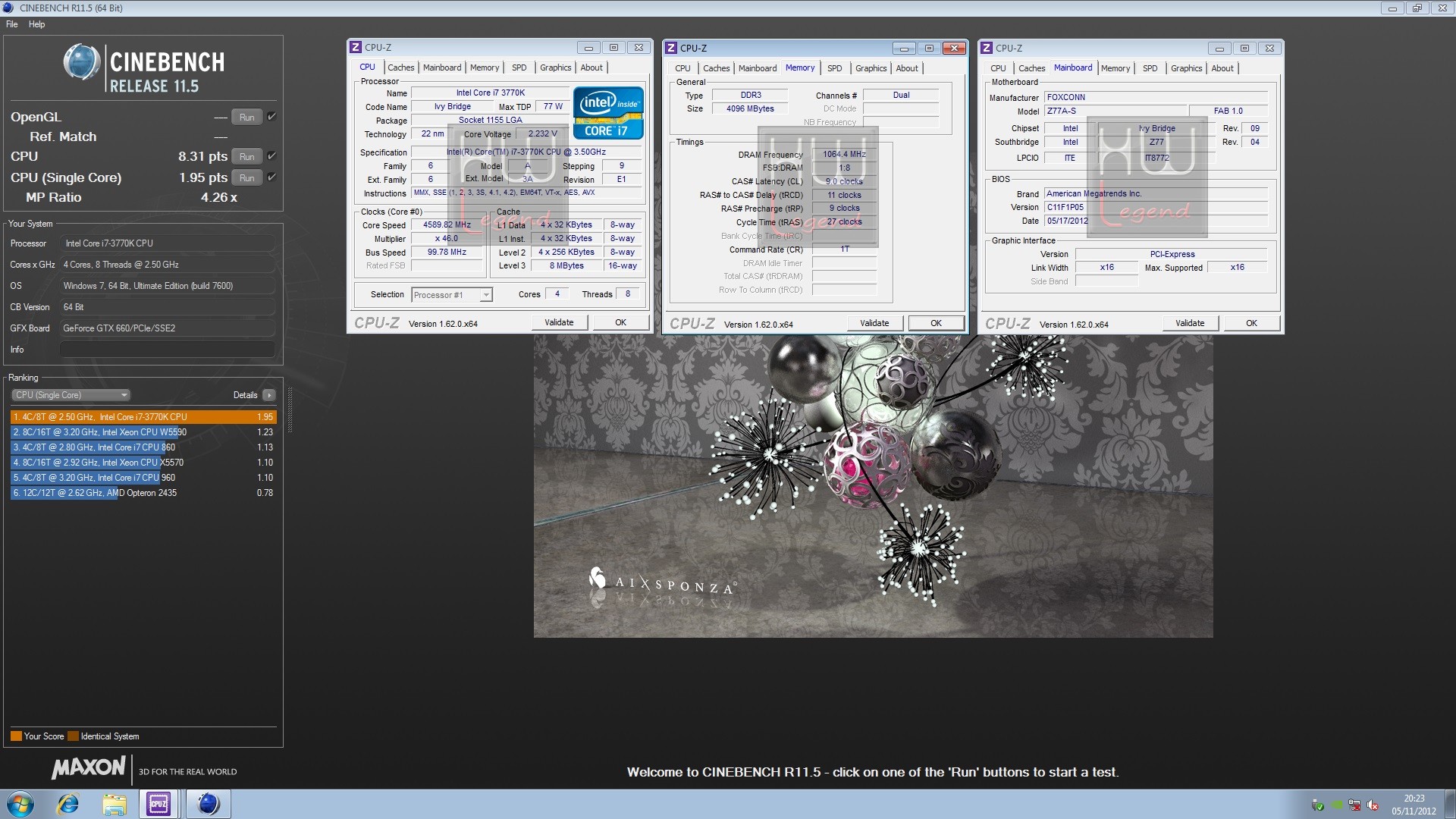Click the MAXON logo

88,767
